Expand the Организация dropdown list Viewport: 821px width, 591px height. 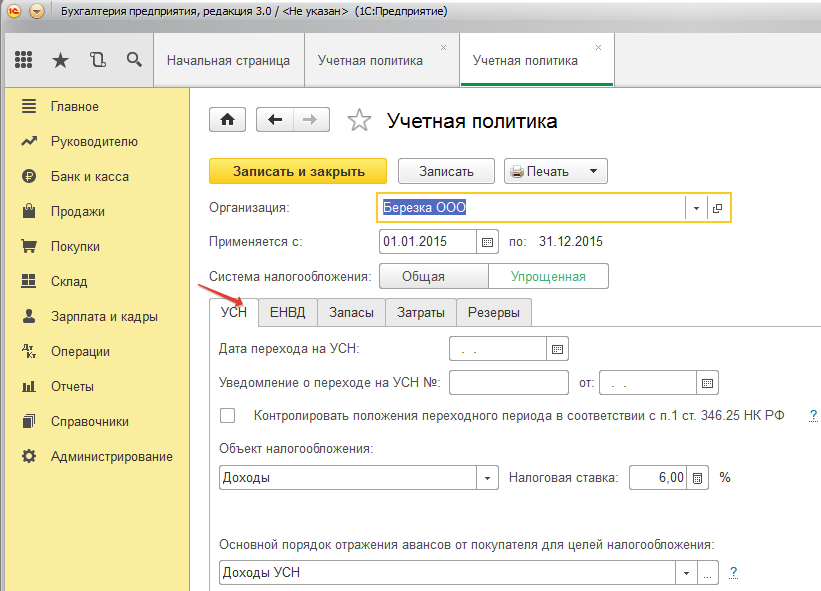(x=695, y=208)
